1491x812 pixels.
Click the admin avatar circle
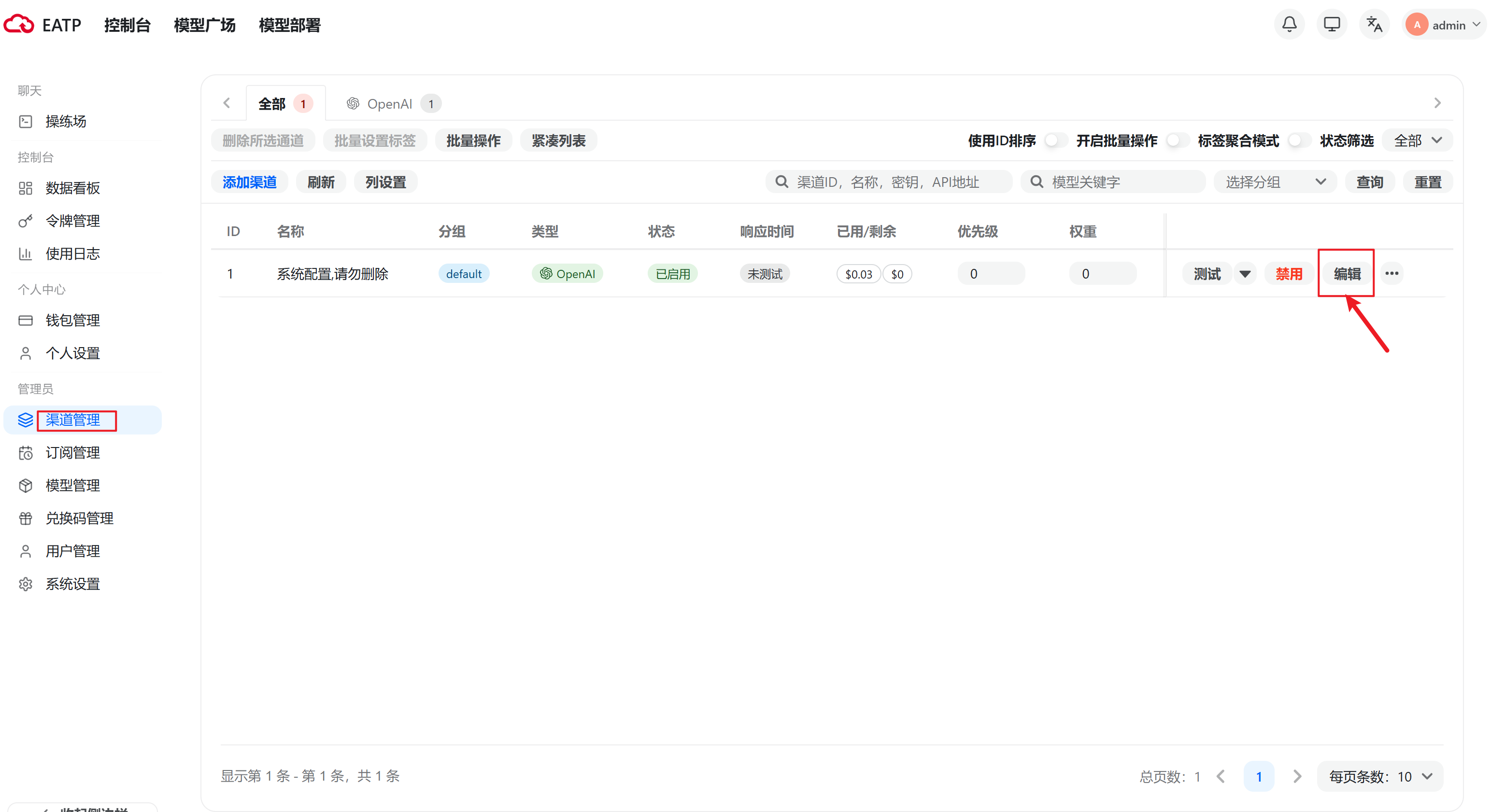(x=1417, y=25)
